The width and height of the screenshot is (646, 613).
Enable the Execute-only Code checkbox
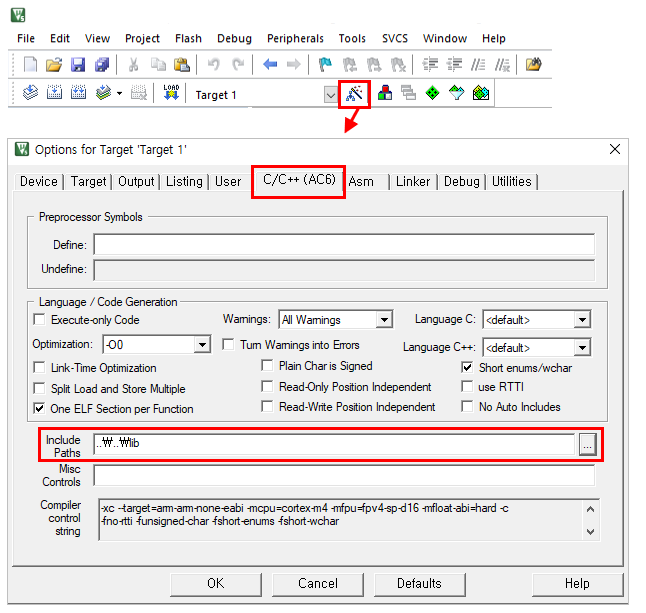[40, 320]
